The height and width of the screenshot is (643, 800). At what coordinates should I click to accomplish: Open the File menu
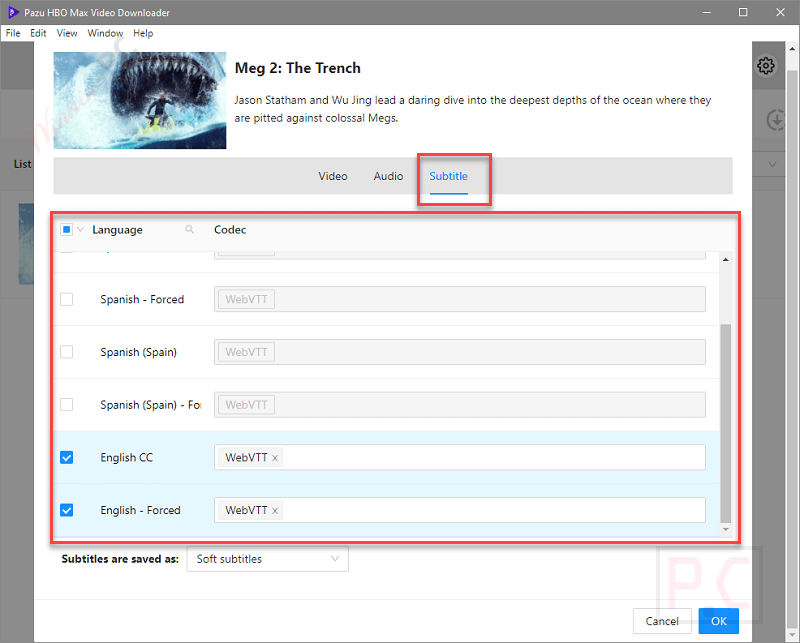coord(13,33)
